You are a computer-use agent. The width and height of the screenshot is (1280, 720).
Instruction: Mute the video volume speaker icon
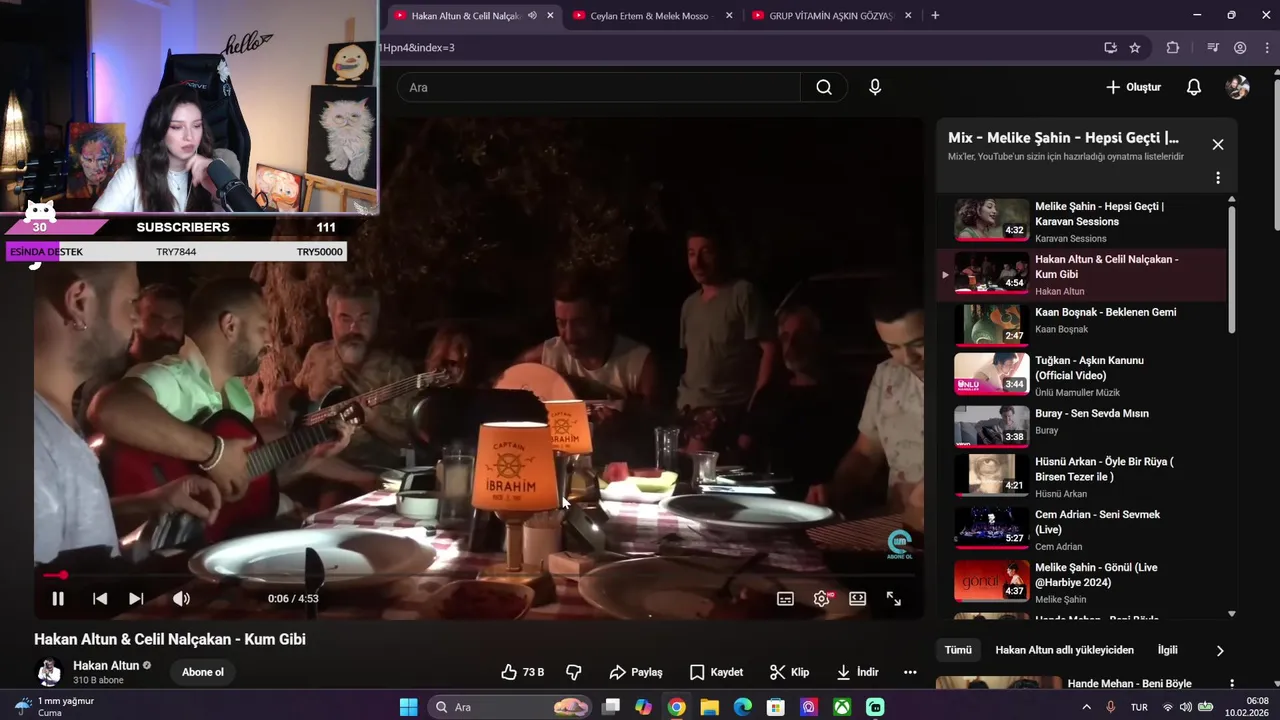point(181,599)
